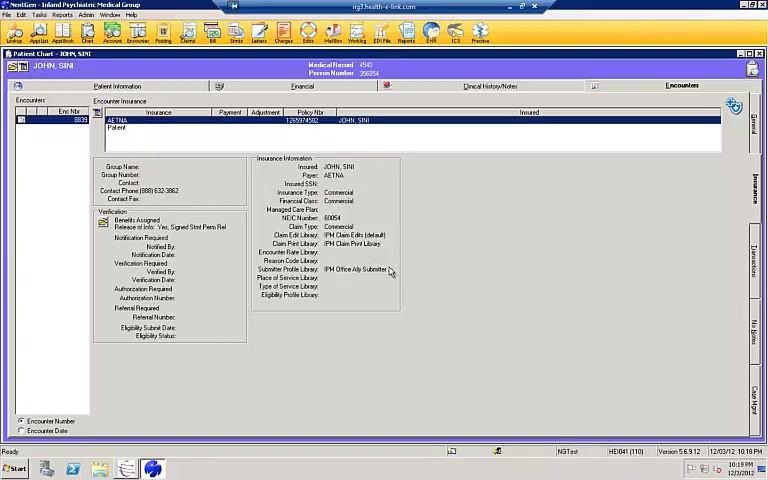The image size is (768, 480).
Task: Open the Lookup toolbar tool
Action: [14, 33]
